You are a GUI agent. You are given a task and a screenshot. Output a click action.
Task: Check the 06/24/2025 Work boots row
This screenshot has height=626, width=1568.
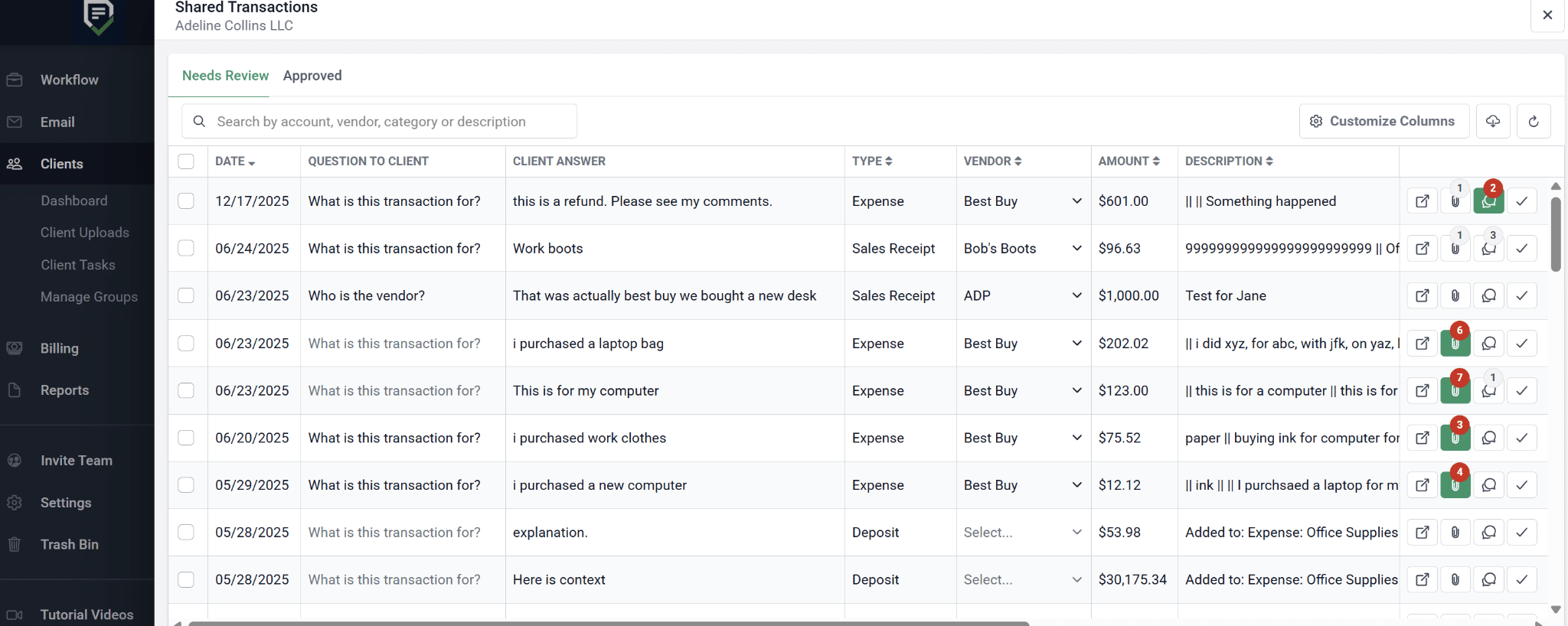[186, 249]
